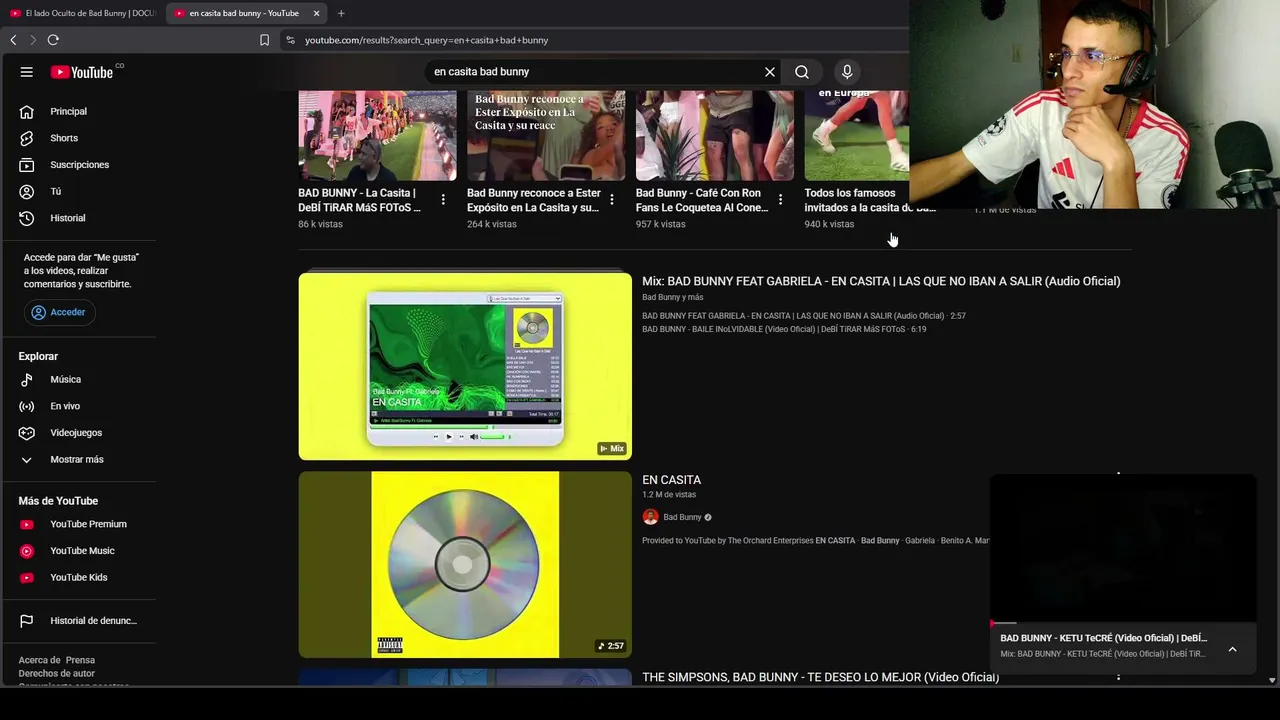Image resolution: width=1280 pixels, height=720 pixels.
Task: Open Derechos de autor footer link
Action: [57, 673]
